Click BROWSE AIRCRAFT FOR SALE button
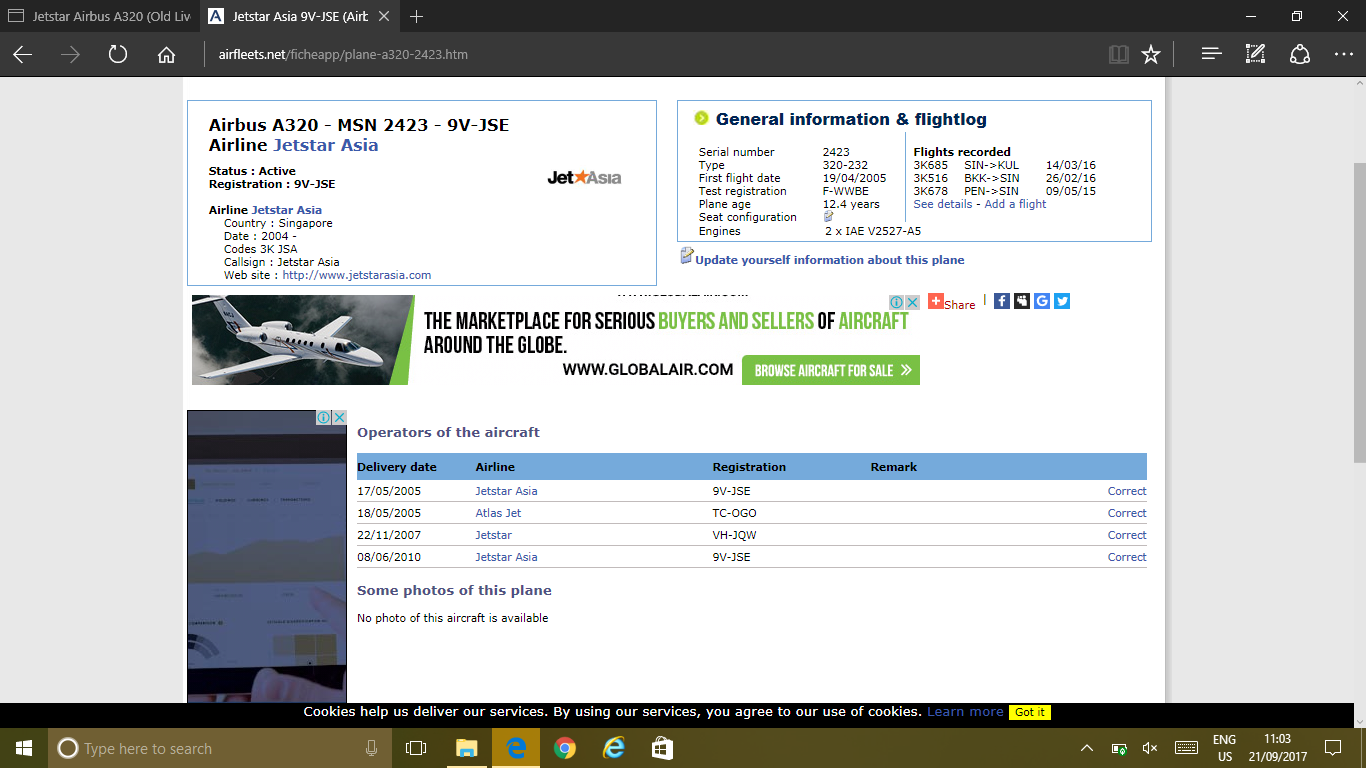The height and width of the screenshot is (768, 1366). coord(831,370)
